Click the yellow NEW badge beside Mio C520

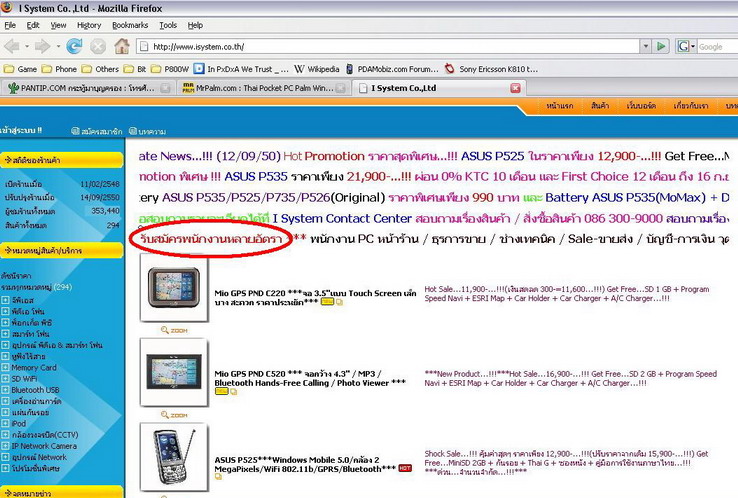[x=221, y=392]
